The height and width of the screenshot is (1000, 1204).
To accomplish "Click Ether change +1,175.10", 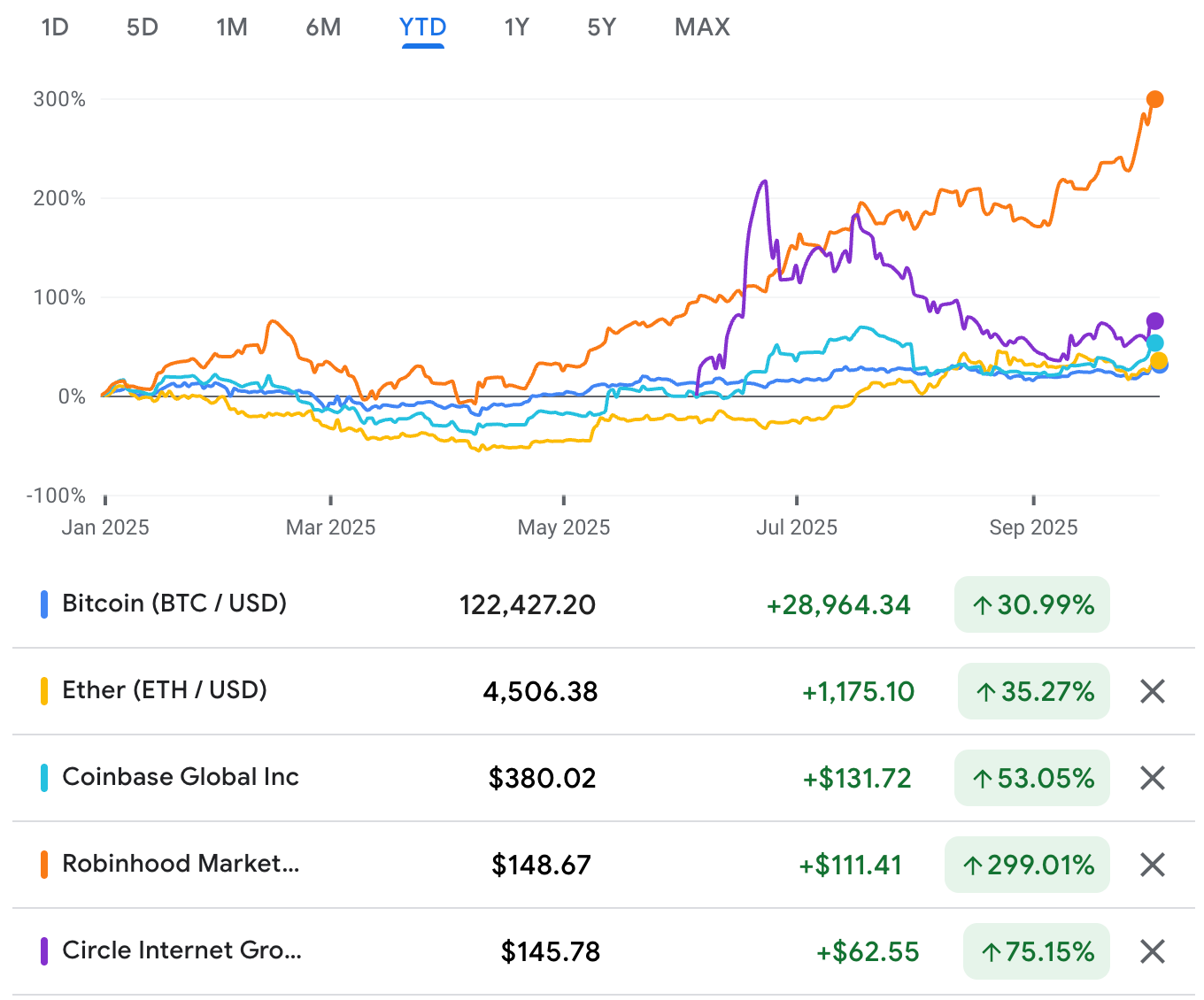I will click(858, 691).
